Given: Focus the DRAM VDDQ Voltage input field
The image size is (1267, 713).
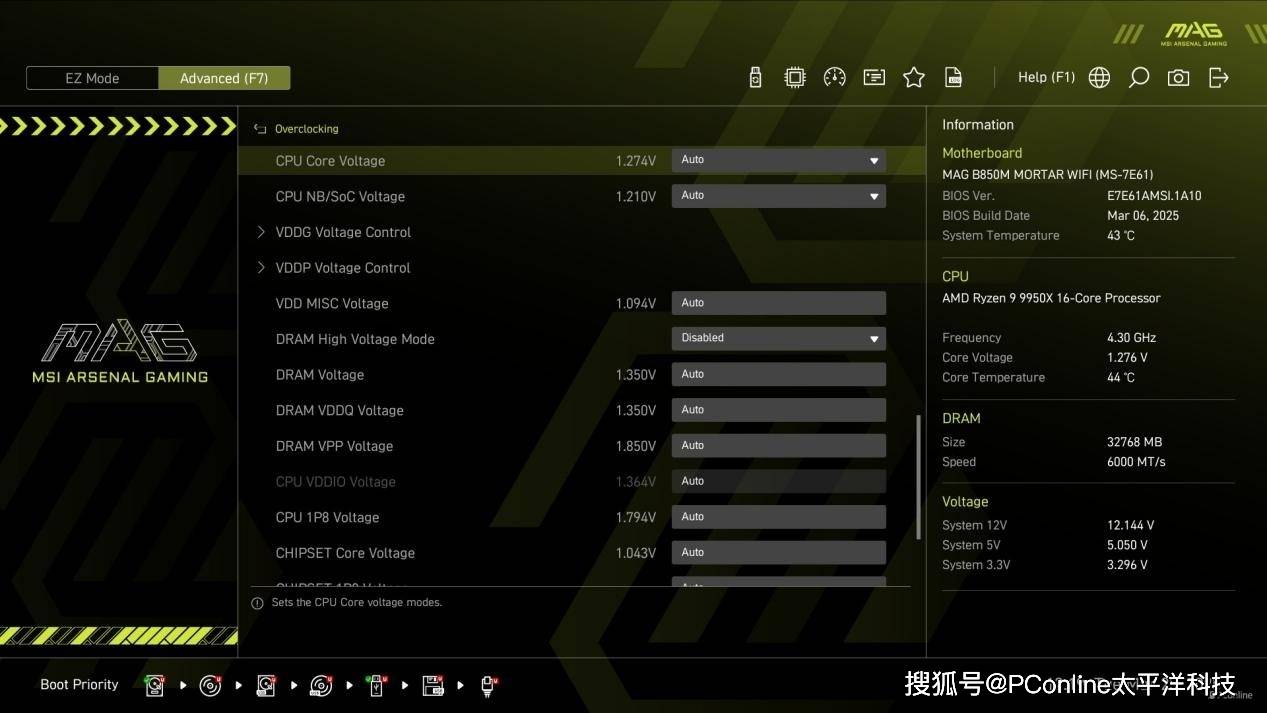Looking at the screenshot, I should pyautogui.click(x=778, y=410).
